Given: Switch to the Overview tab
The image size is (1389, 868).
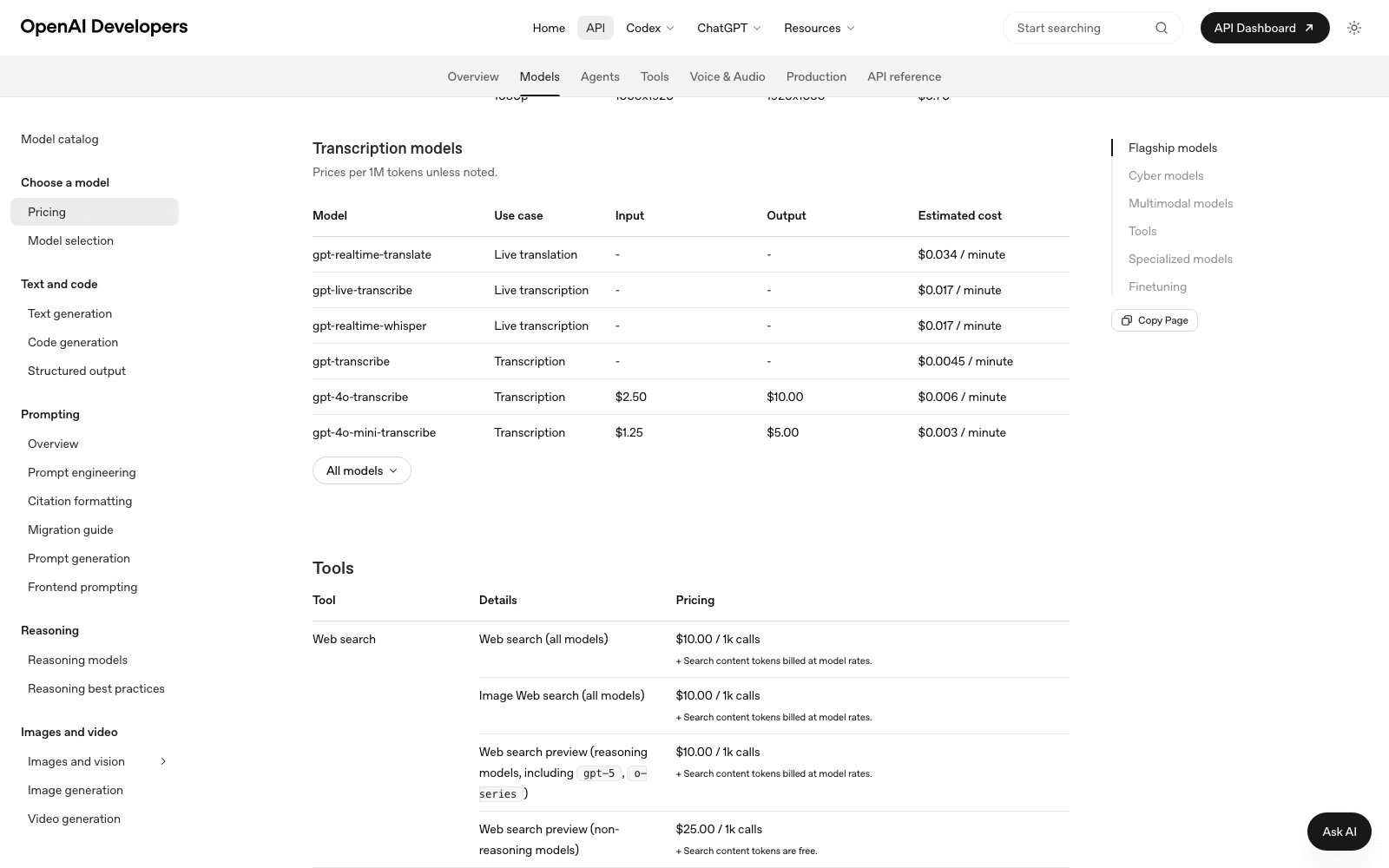Looking at the screenshot, I should pos(473,76).
